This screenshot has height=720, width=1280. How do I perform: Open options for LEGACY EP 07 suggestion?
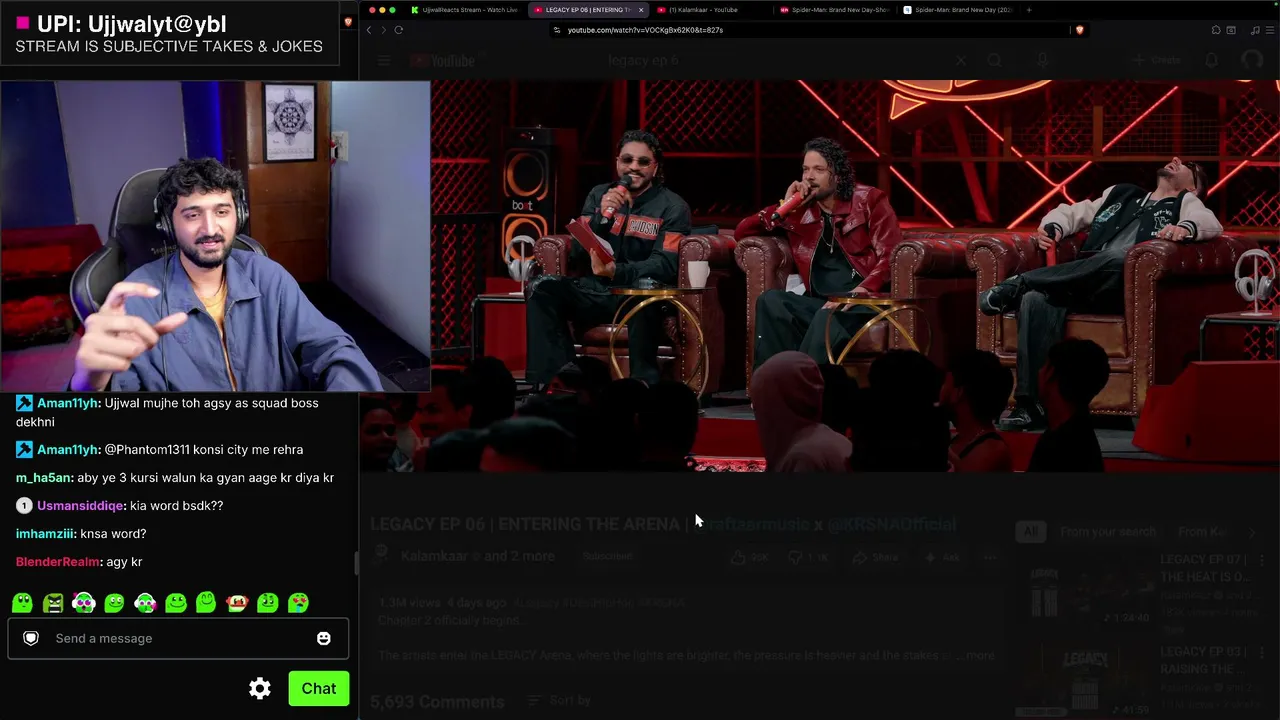(1262, 561)
